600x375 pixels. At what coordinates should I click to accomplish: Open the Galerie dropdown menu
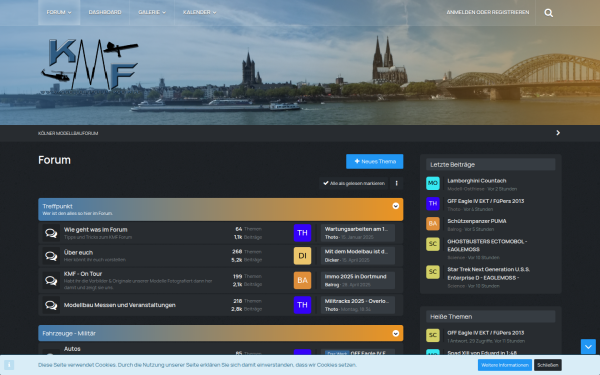click(x=152, y=12)
